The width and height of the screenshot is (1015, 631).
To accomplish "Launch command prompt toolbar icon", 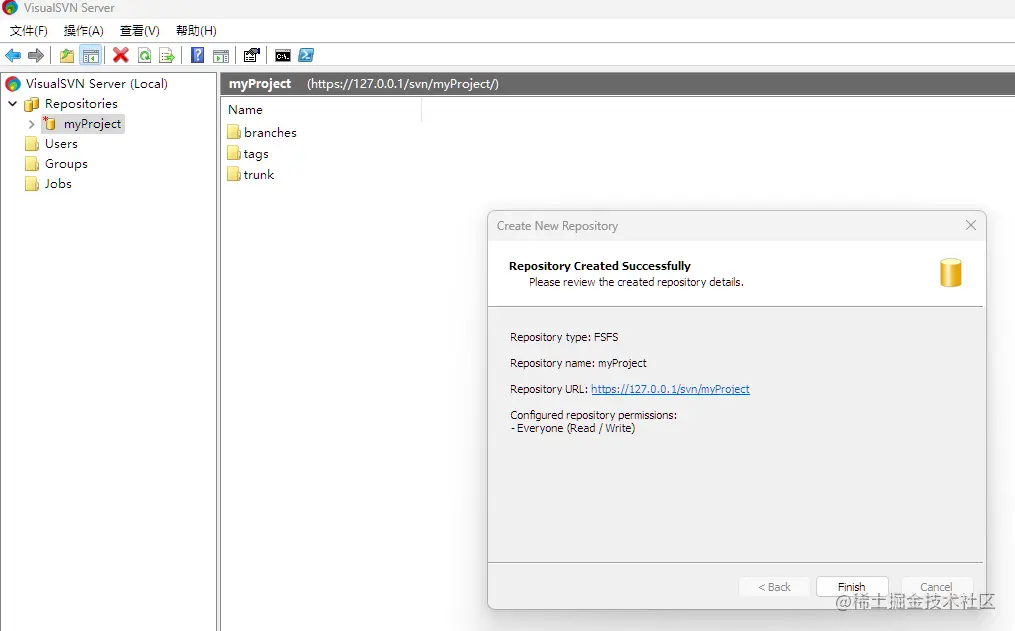I will (x=283, y=56).
